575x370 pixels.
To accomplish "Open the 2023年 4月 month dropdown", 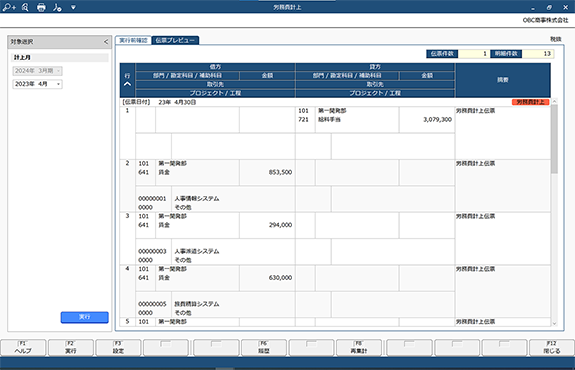I will click(x=37, y=84).
